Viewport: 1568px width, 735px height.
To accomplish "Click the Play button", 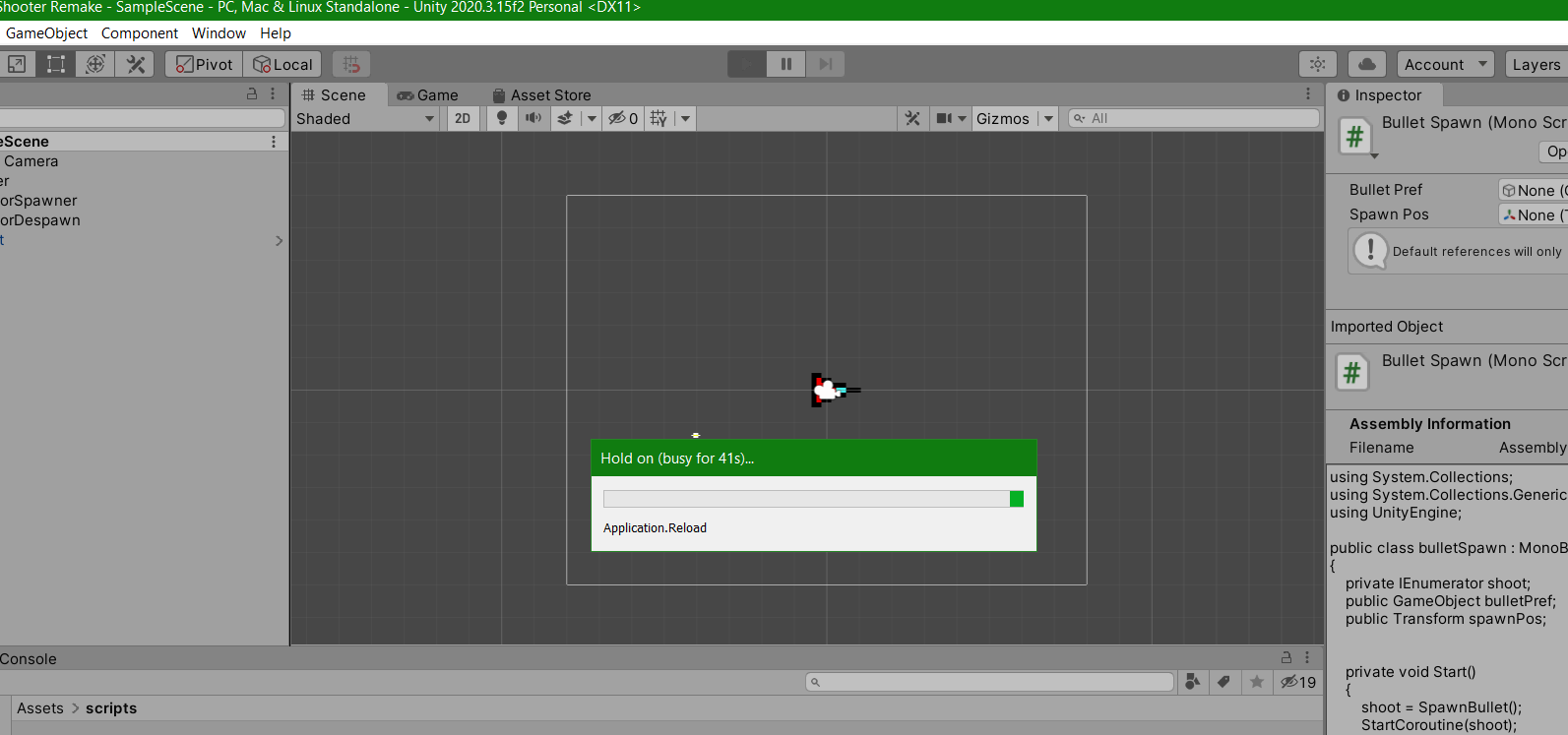I will [x=747, y=64].
